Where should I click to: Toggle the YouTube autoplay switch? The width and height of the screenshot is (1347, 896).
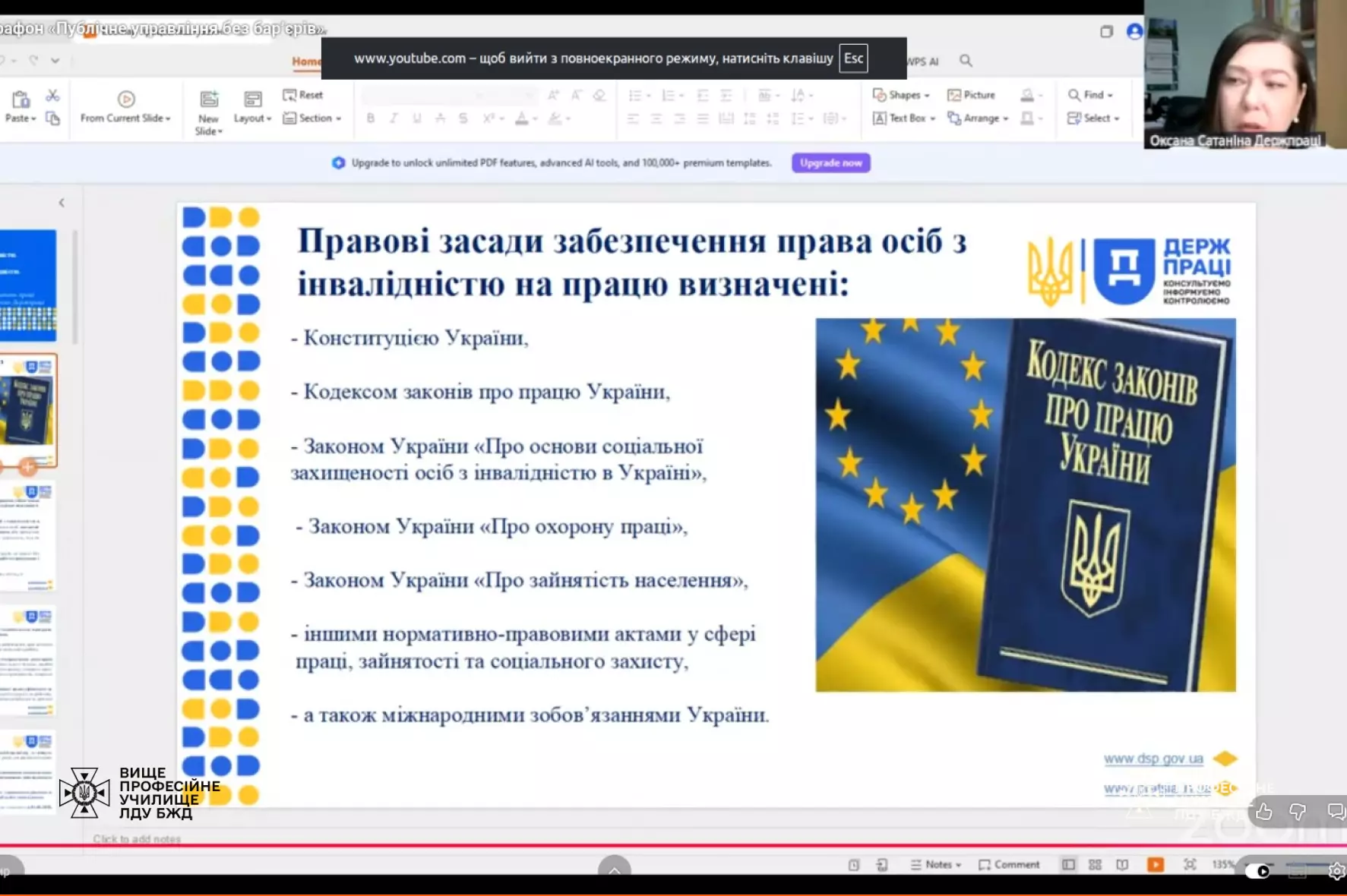1257,871
